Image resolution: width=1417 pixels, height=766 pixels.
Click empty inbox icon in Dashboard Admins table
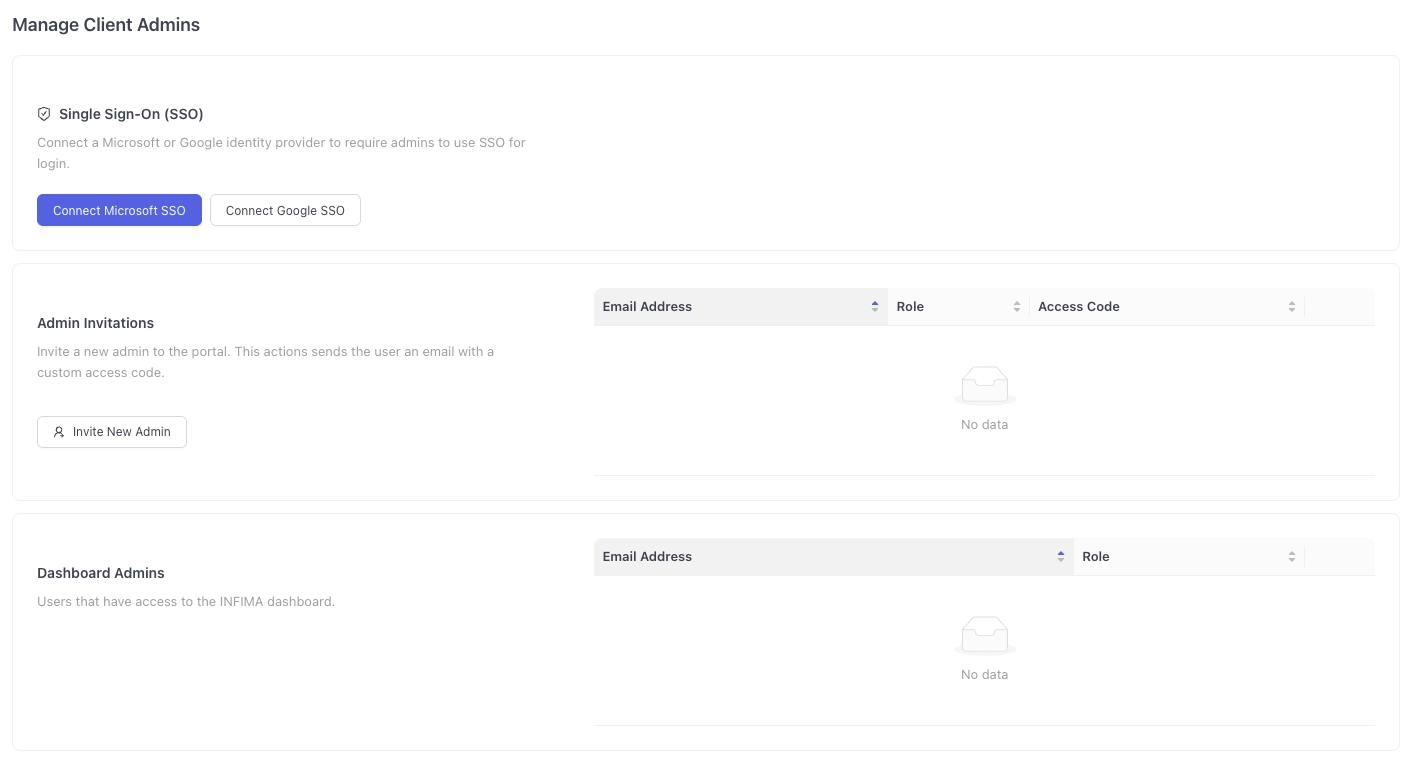tap(984, 635)
